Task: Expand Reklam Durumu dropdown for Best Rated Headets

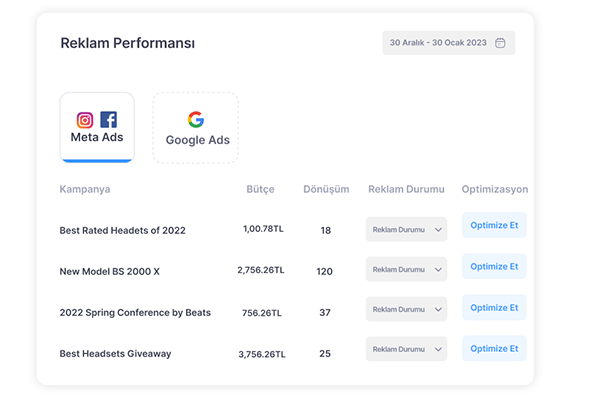Action: (x=406, y=230)
